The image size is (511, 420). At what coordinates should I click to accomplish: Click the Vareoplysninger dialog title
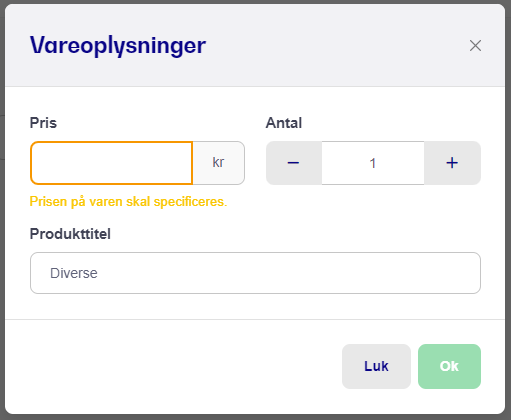118,46
